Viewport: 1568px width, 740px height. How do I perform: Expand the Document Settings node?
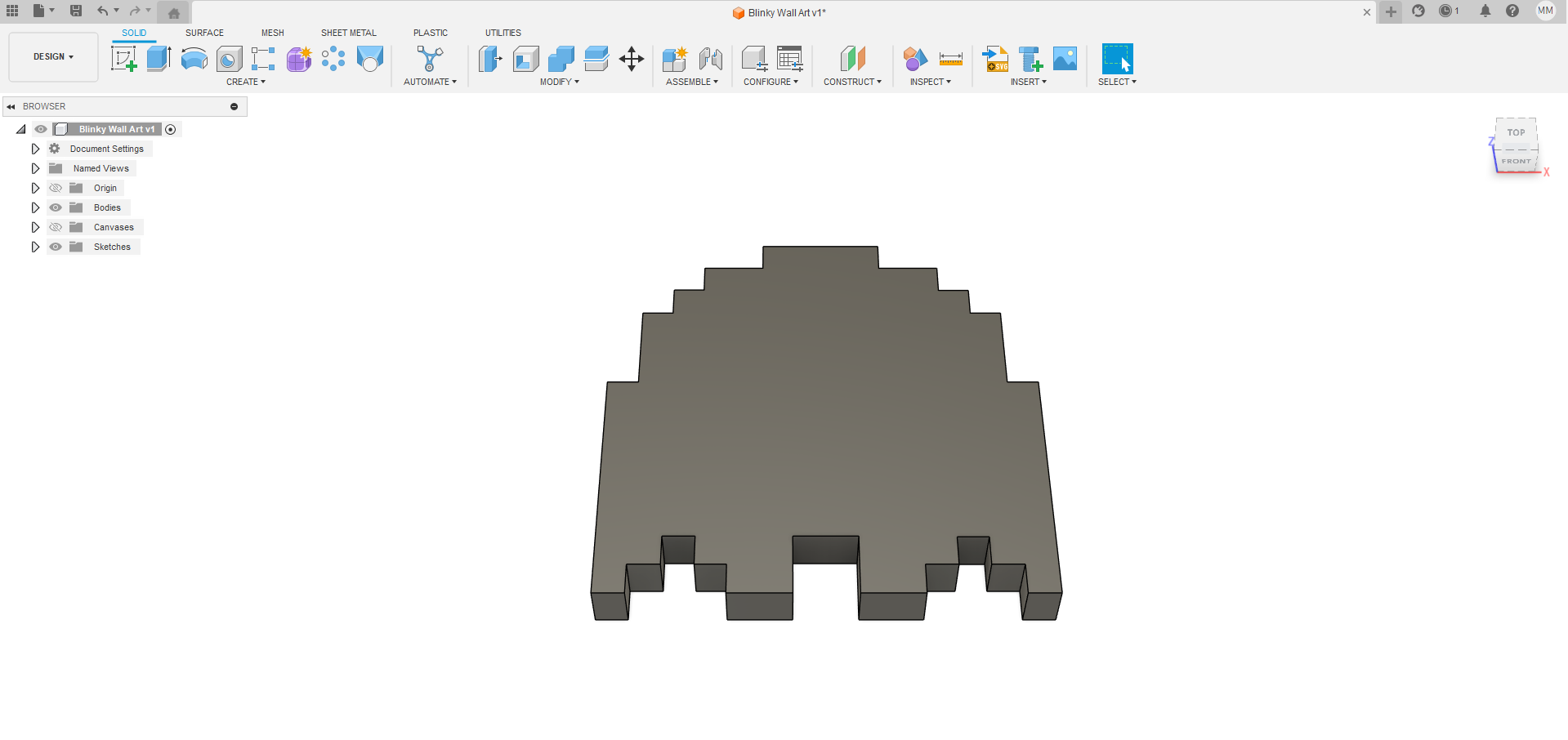click(x=35, y=149)
